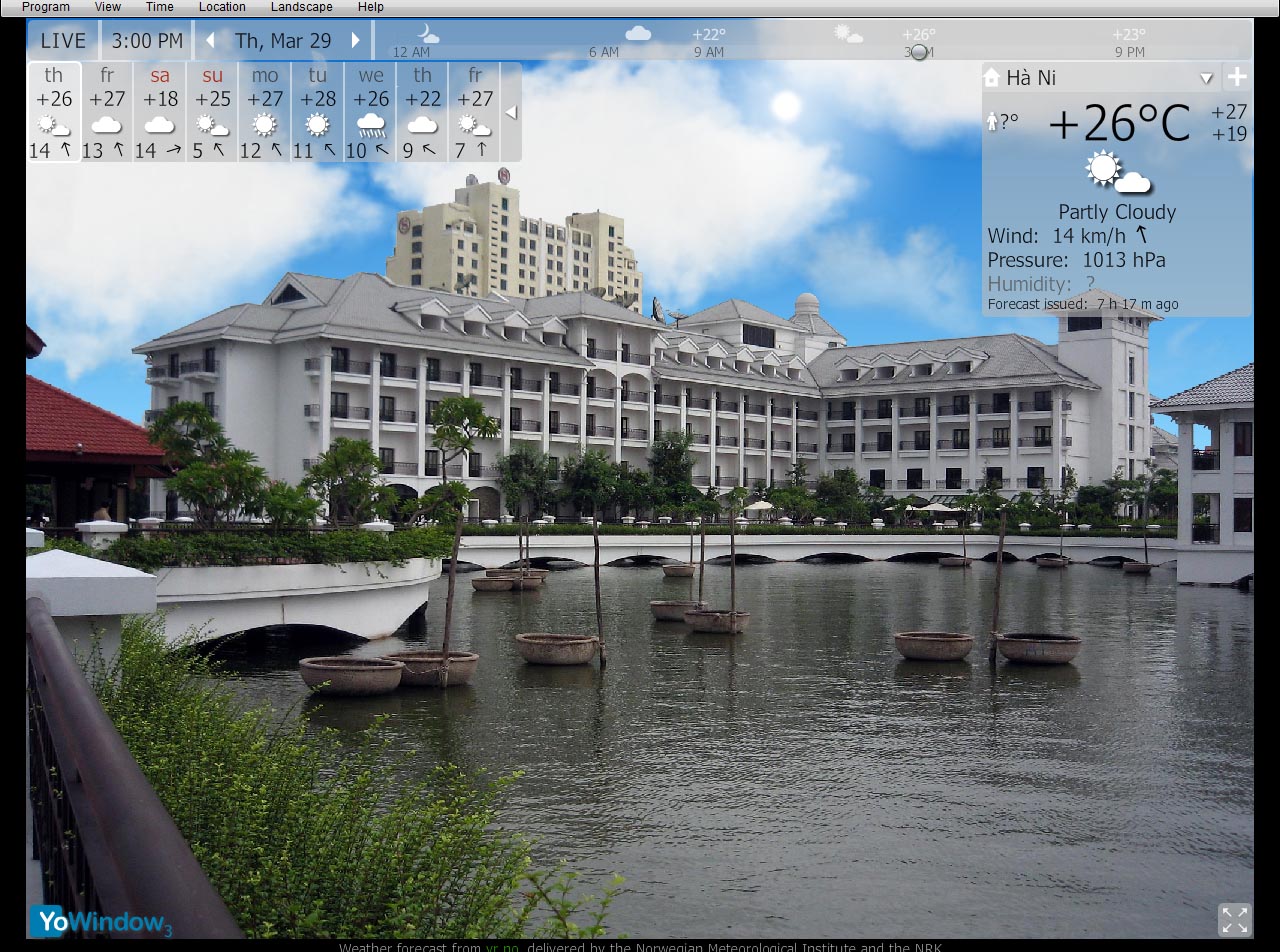The width and height of the screenshot is (1280, 952).
Task: Click the YoWindow logo
Action: click(101, 921)
